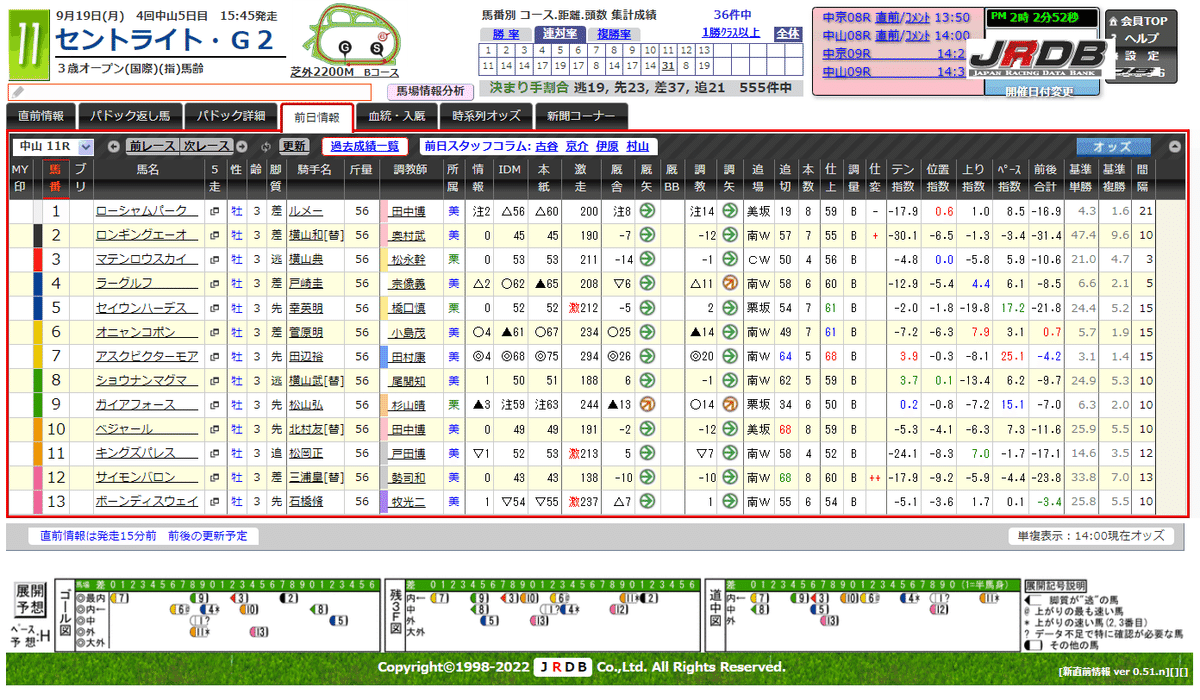This screenshot has height=700, width=1200.
Task: Click the circular refresh icon beside 更新
Action: coord(264,146)
